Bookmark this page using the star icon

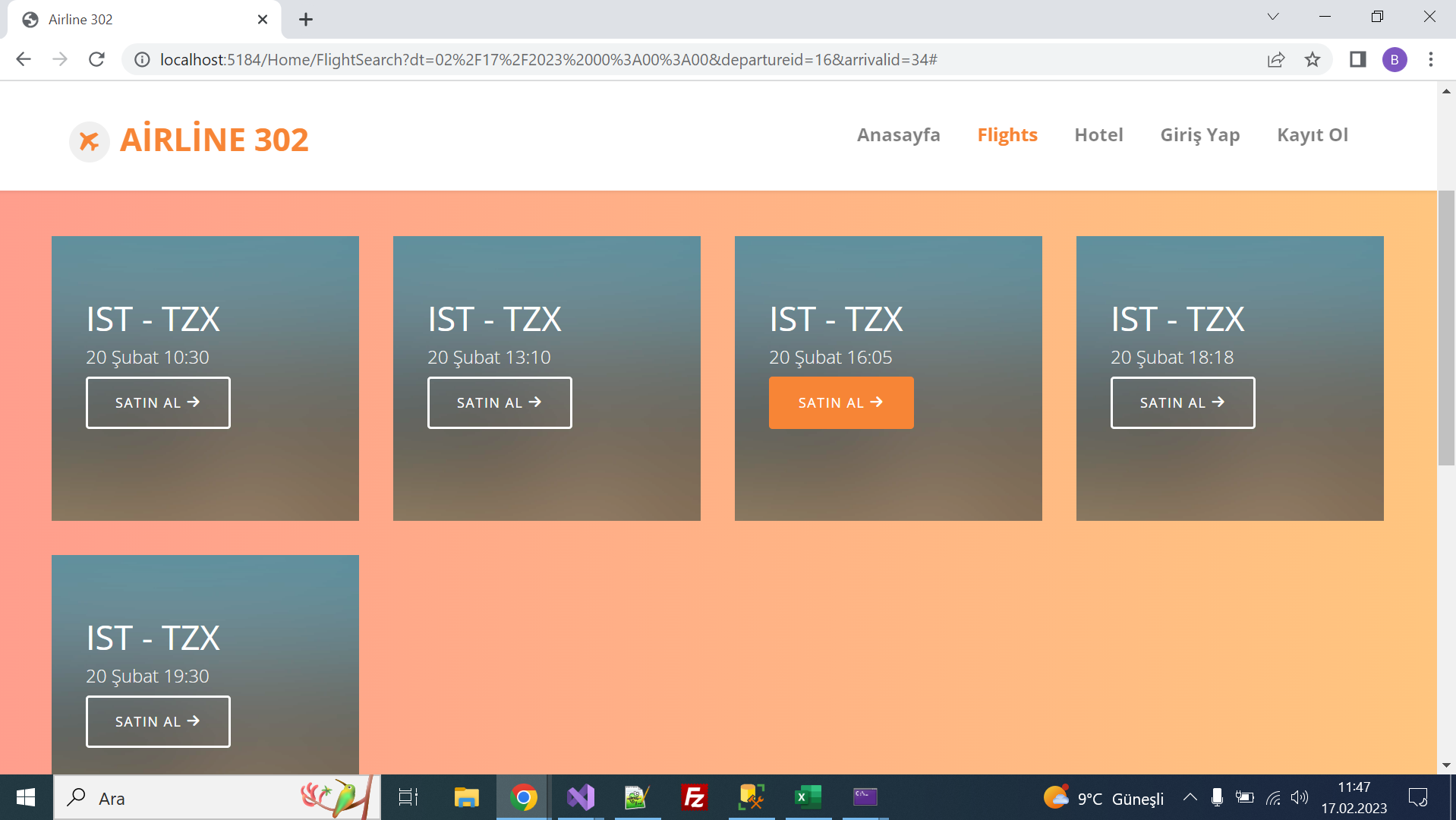[1313, 59]
